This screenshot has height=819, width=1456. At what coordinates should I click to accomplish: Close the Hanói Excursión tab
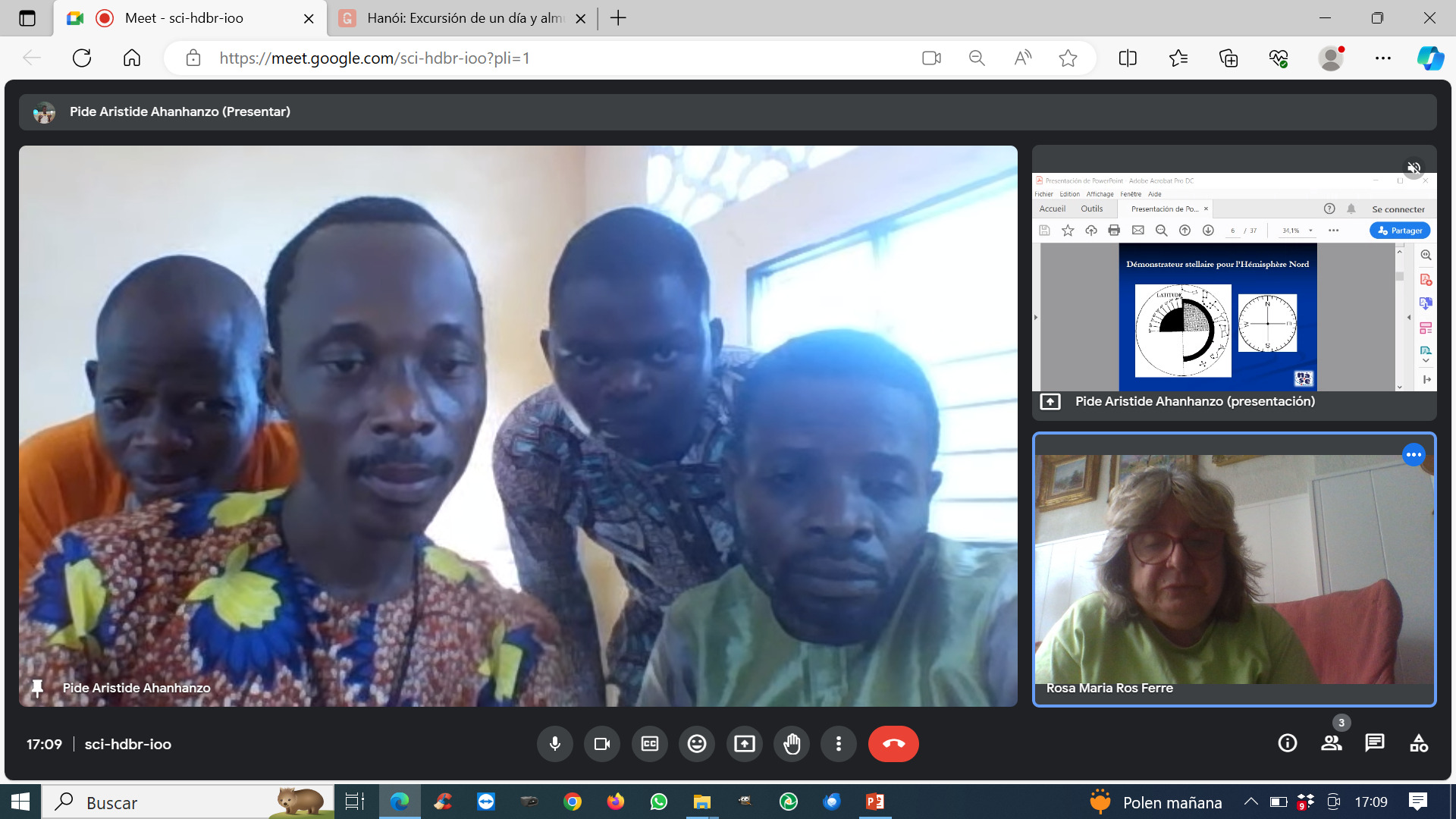581,19
